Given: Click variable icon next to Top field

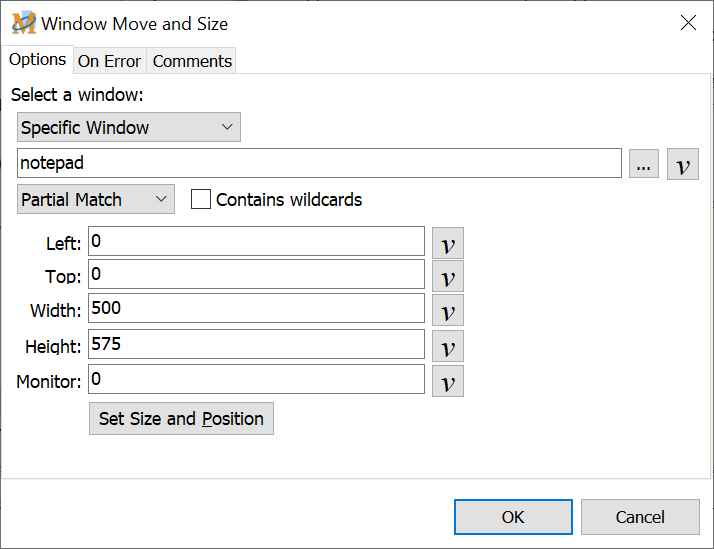Looking at the screenshot, I should pos(448,277).
